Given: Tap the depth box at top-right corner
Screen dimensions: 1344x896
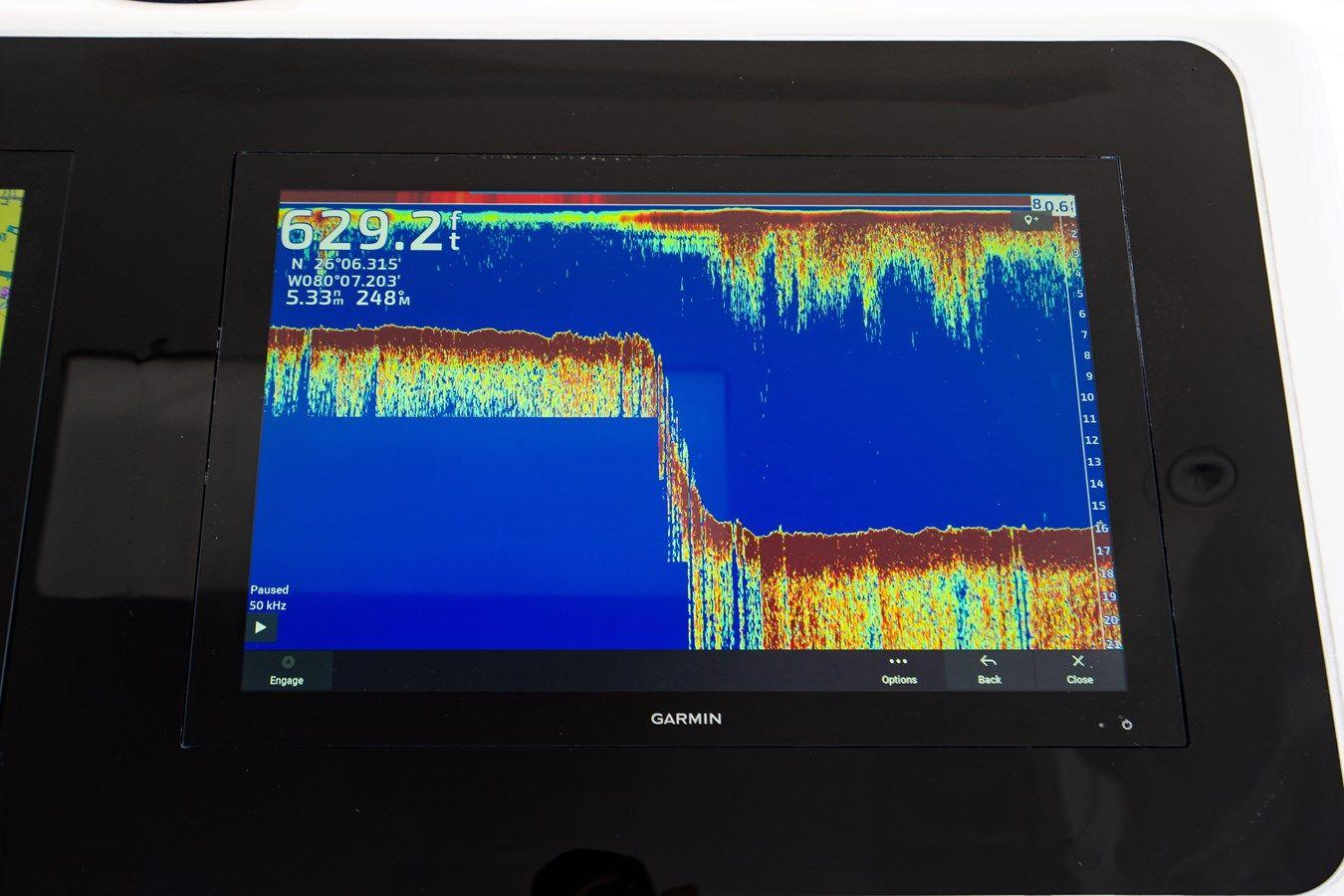Looking at the screenshot, I should click(x=1054, y=203).
